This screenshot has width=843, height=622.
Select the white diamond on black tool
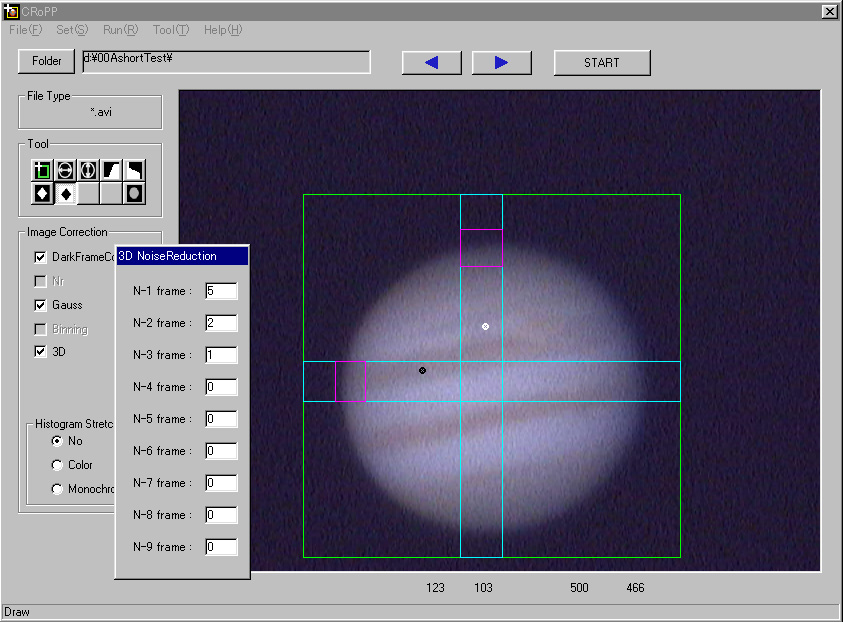(42, 193)
